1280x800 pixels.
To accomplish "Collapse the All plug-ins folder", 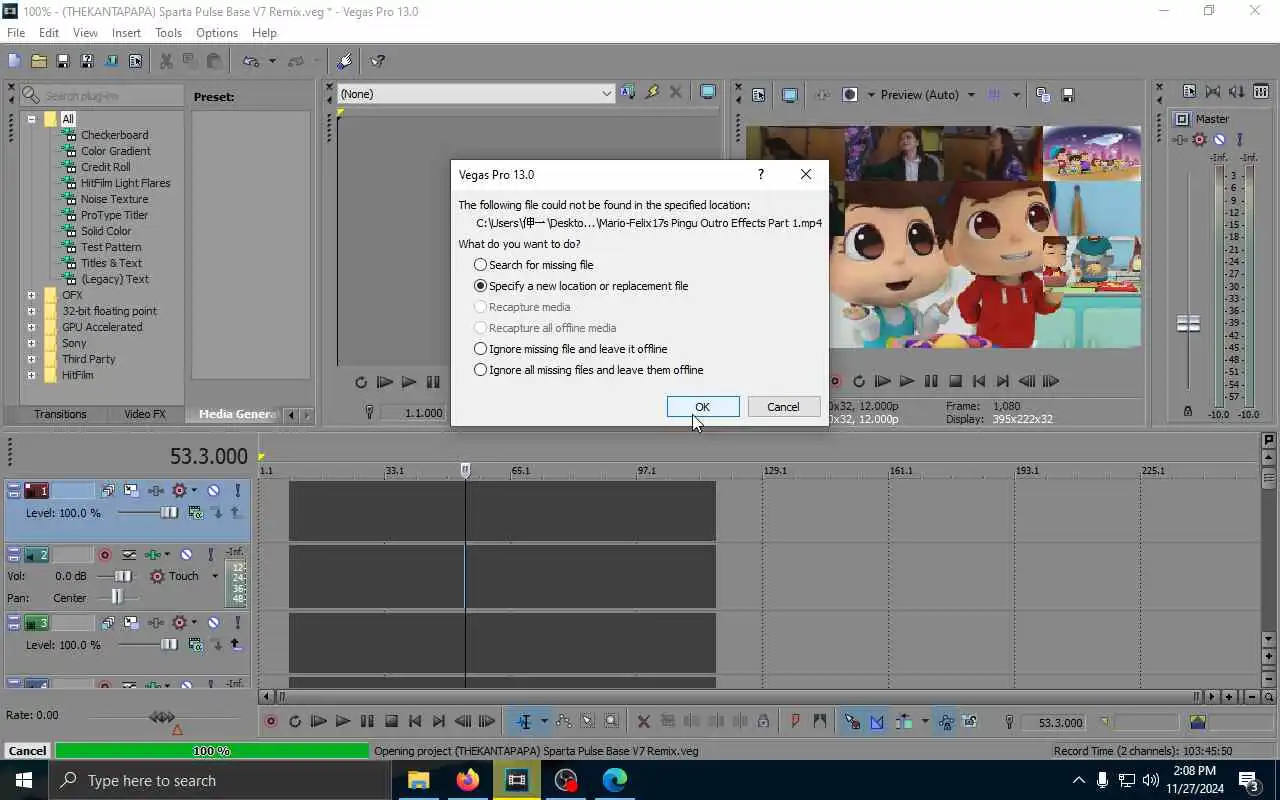I will pyautogui.click(x=31, y=119).
